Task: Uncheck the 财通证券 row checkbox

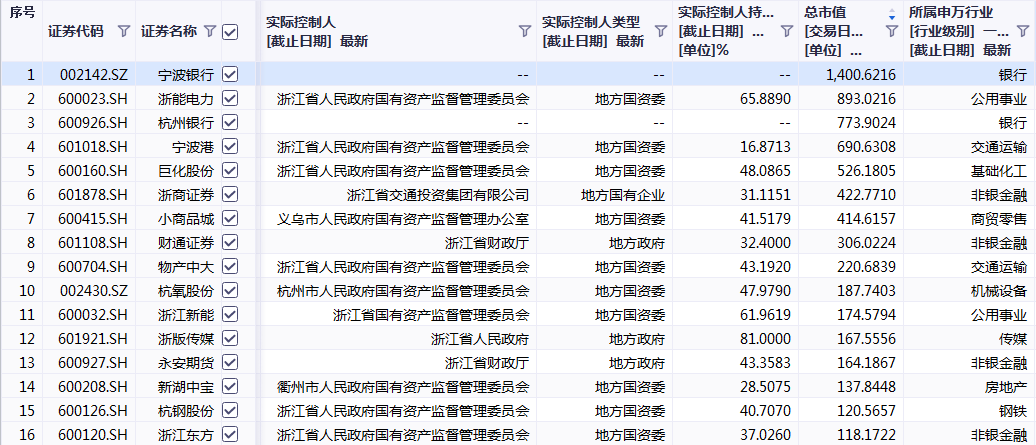Action: click(x=230, y=242)
